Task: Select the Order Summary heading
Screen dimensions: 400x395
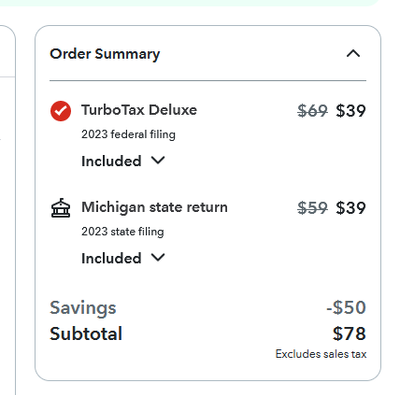Action: 105,54
